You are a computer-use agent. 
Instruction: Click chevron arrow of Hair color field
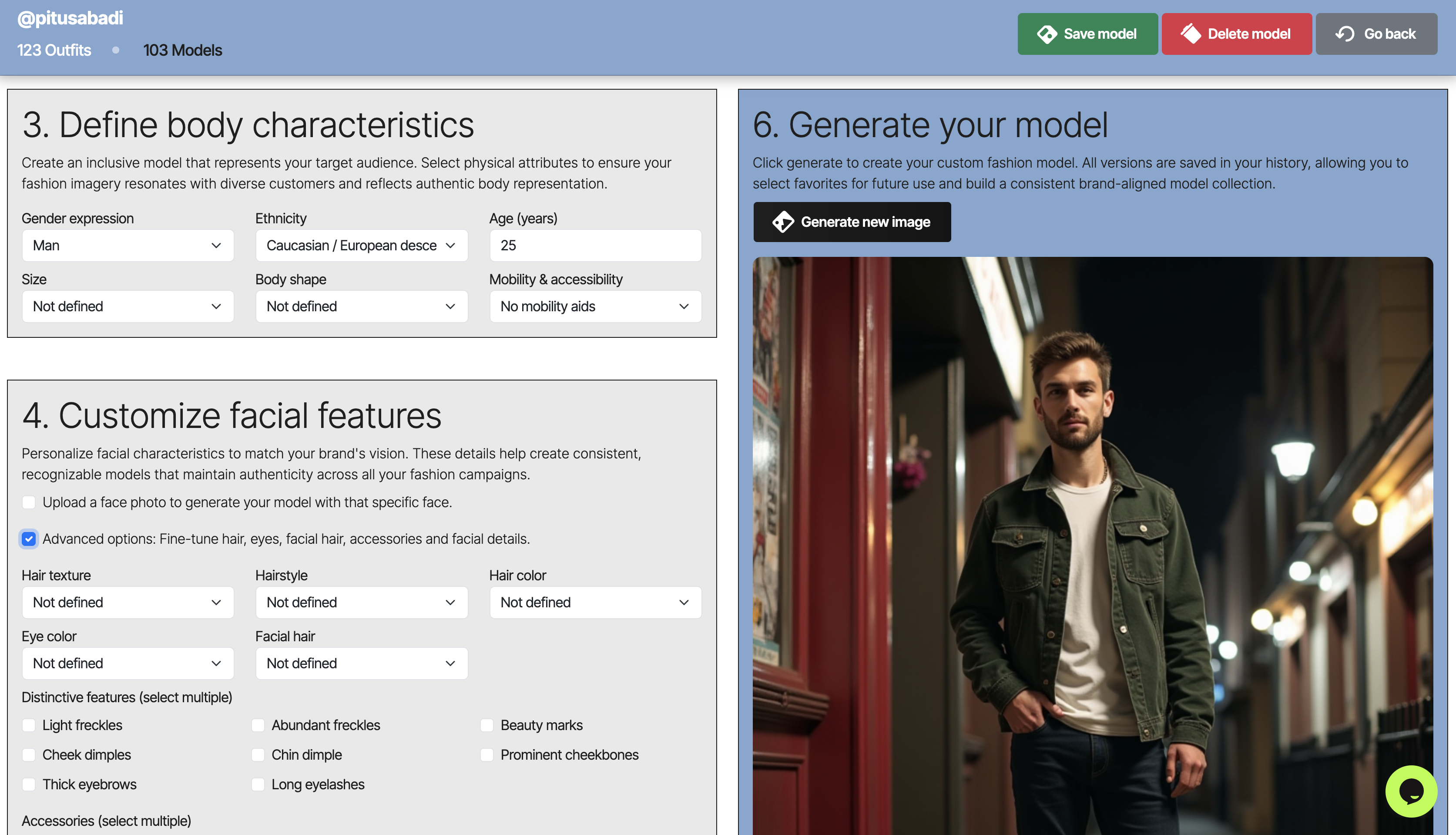tap(683, 602)
